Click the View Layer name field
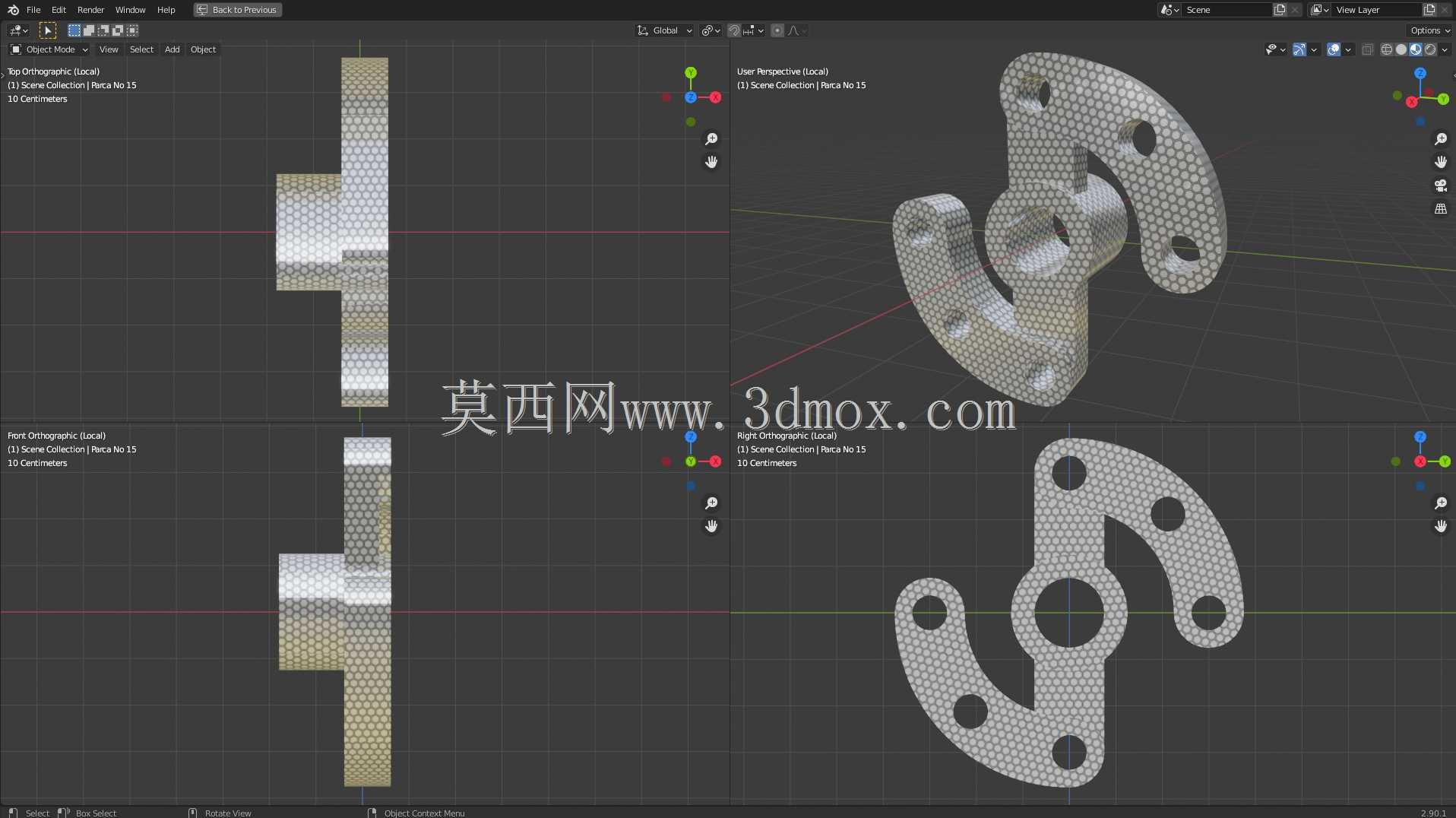The width and height of the screenshot is (1456, 818). (1377, 10)
